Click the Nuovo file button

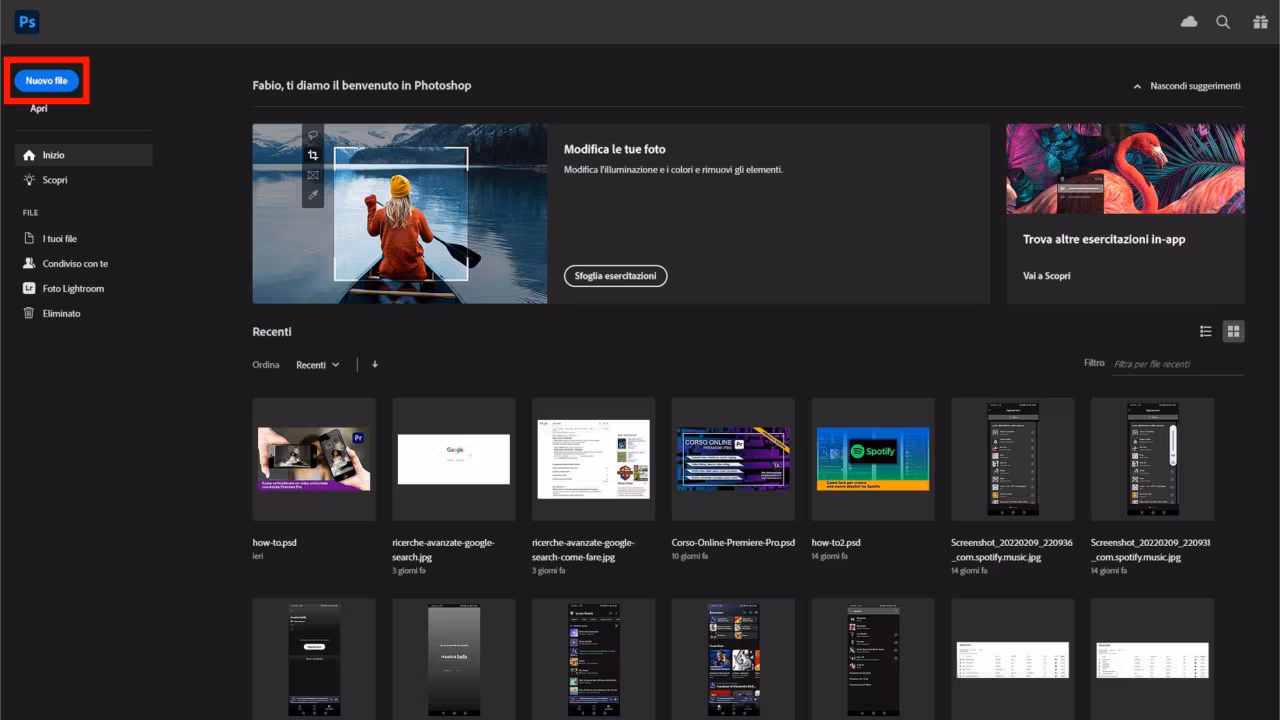point(47,80)
